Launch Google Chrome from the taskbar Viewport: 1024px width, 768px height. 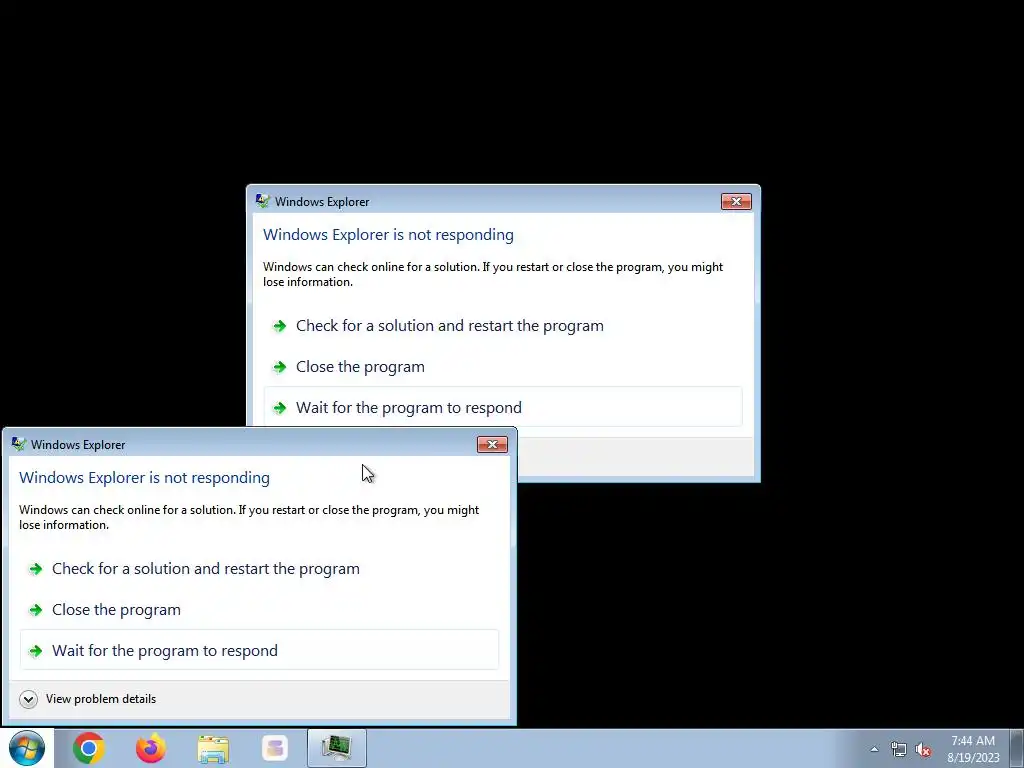89,748
